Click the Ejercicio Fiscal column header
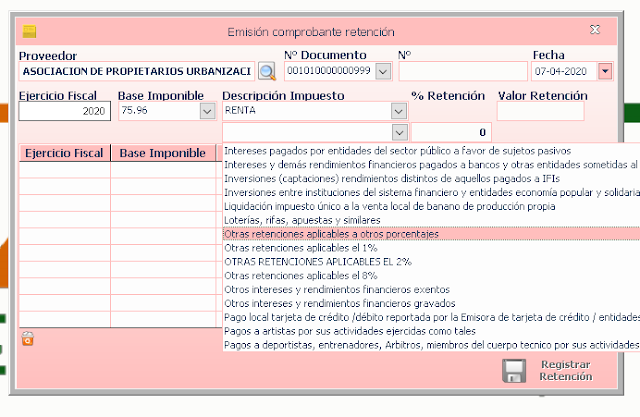The height and width of the screenshot is (417, 640). [x=64, y=153]
